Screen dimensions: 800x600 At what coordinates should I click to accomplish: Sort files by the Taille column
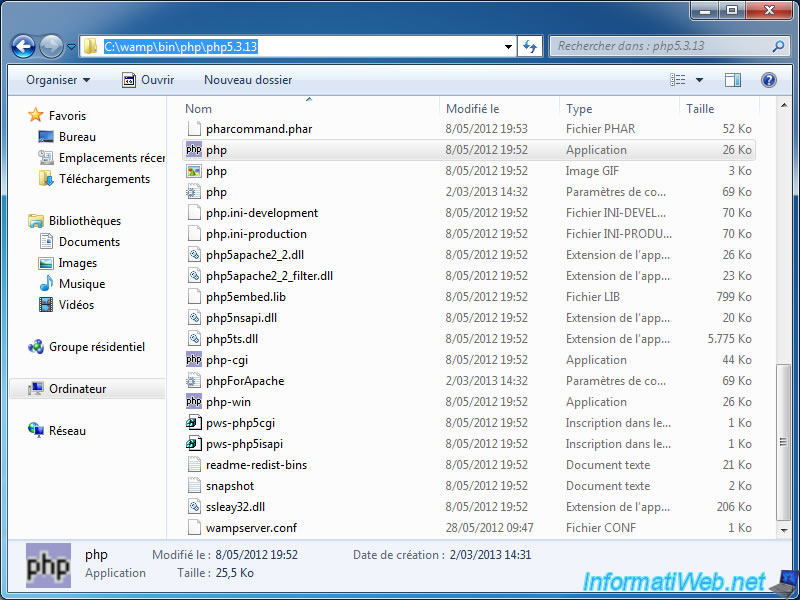(719, 109)
